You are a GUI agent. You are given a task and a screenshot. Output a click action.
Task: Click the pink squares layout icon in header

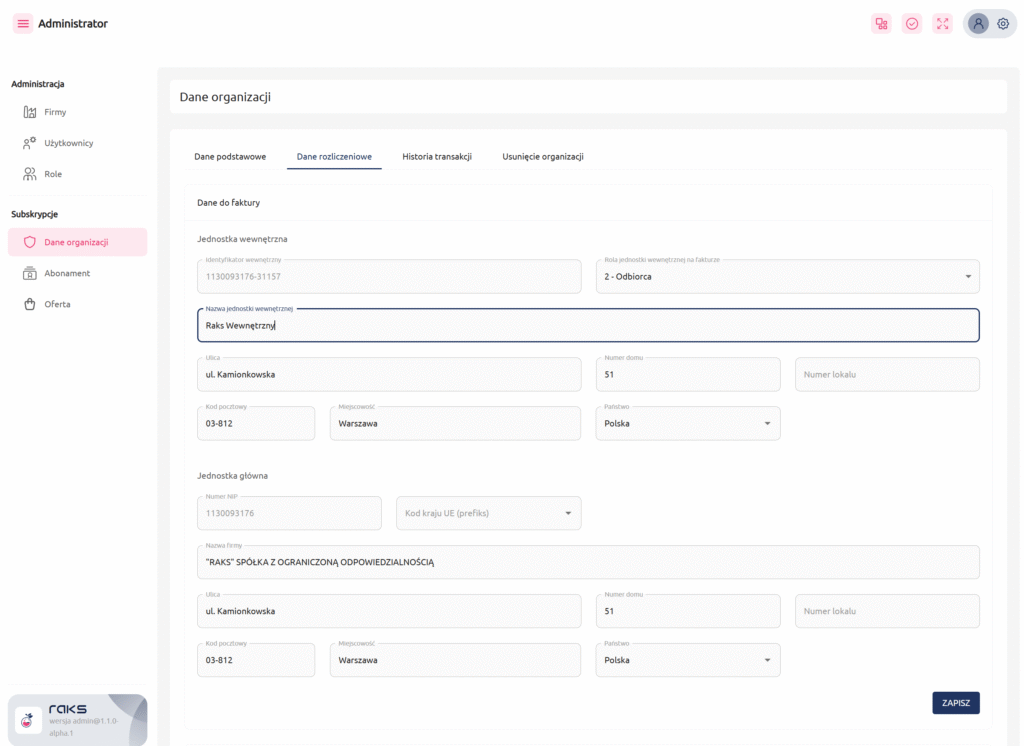pyautogui.click(x=881, y=24)
